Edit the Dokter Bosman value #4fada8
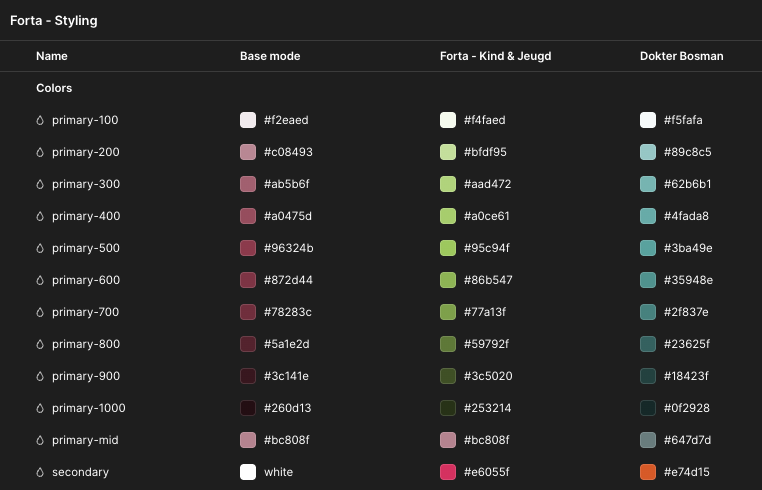This screenshot has width=762, height=490. click(686, 216)
